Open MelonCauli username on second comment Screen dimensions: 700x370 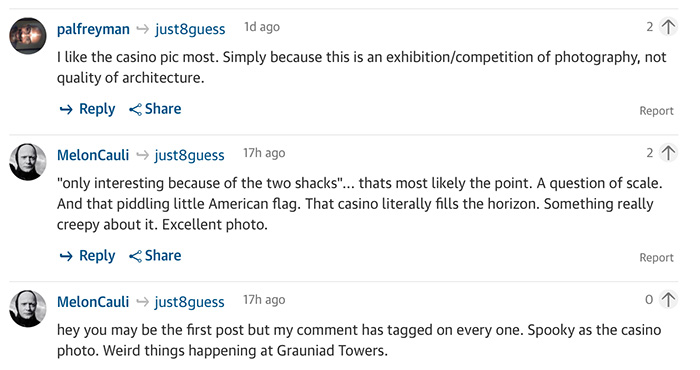tap(93, 155)
